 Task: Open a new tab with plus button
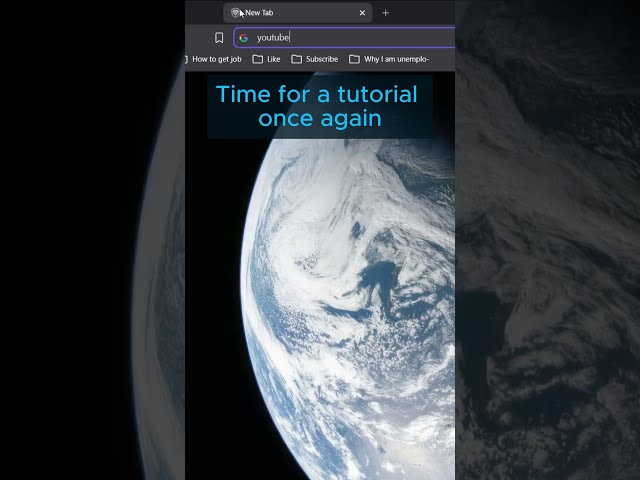(385, 13)
